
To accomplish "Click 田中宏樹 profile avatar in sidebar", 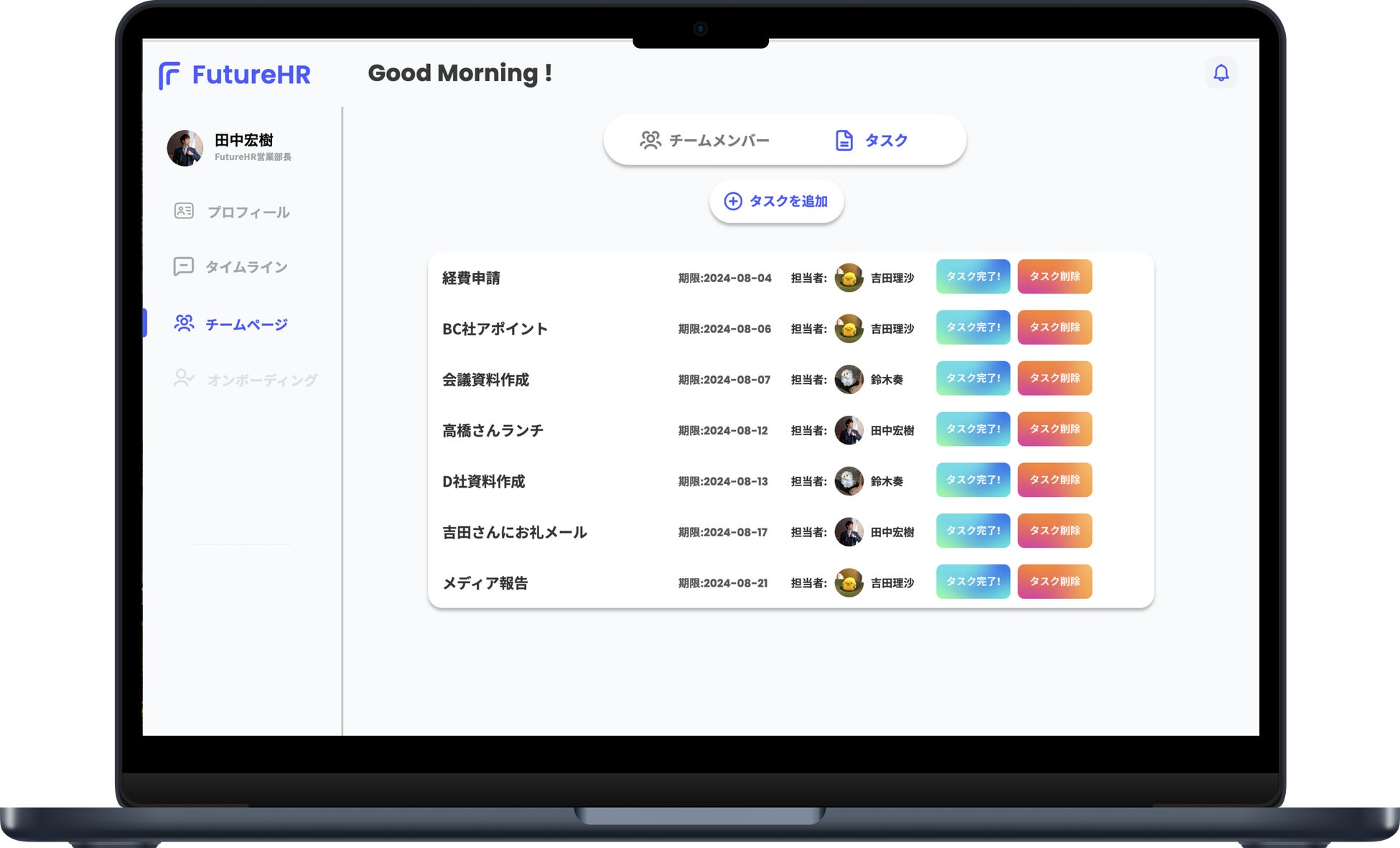I will (x=185, y=148).
